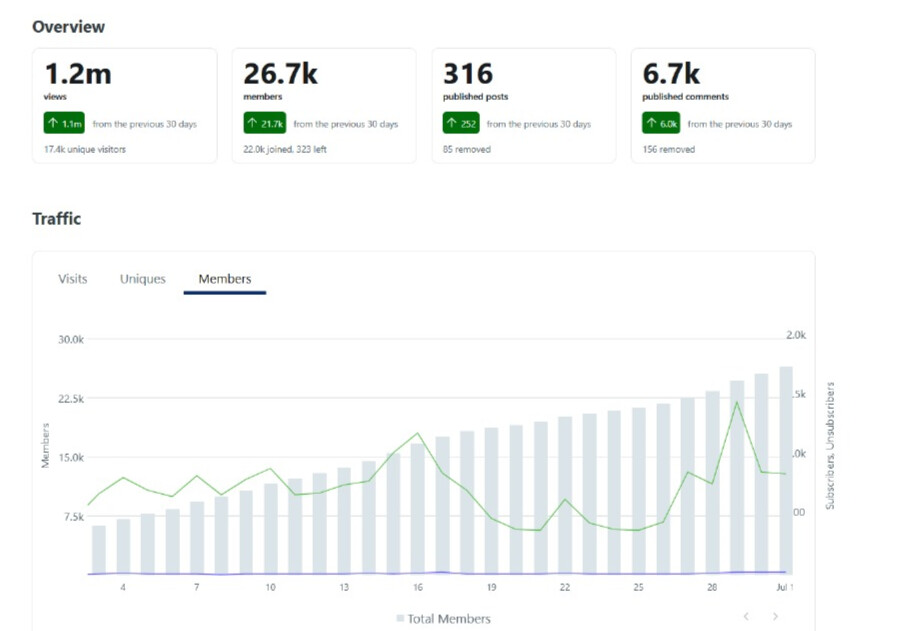Viewport: 921px width, 631px height.
Task: Click the previous chart page arrow
Action: pos(746,616)
